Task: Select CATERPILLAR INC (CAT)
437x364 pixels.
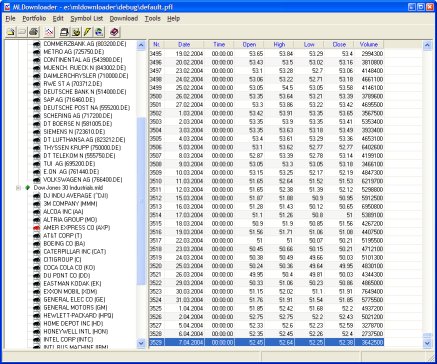Action: tap(74, 252)
